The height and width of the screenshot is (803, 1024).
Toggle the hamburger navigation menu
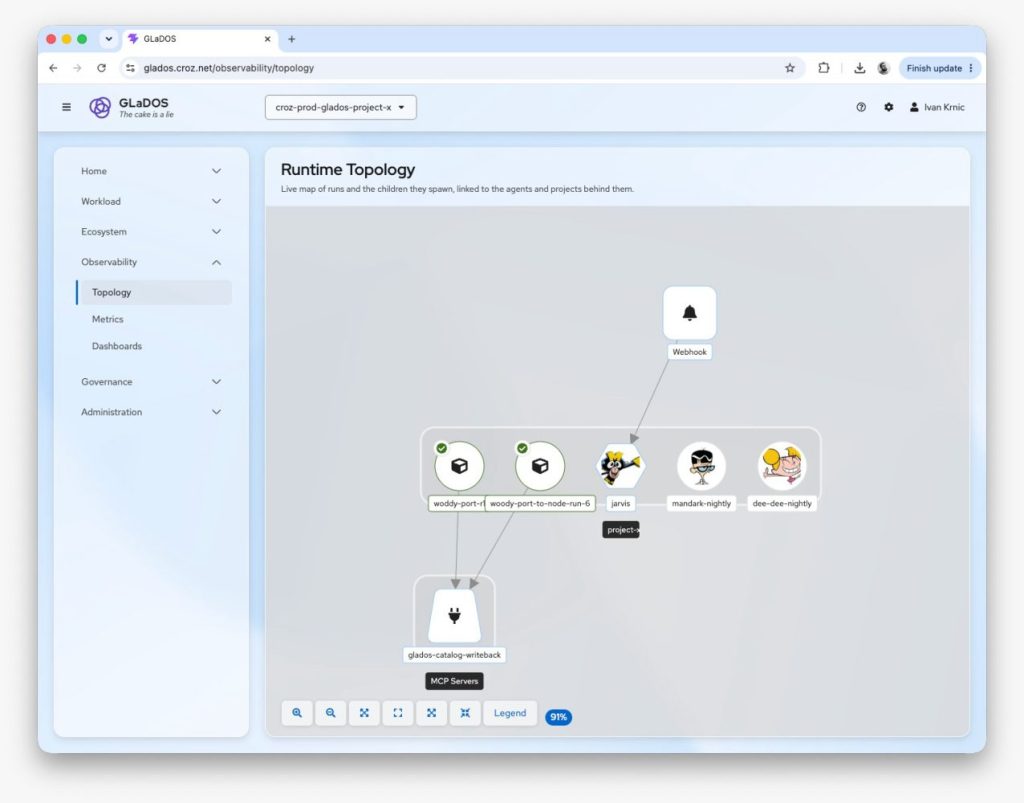point(67,107)
